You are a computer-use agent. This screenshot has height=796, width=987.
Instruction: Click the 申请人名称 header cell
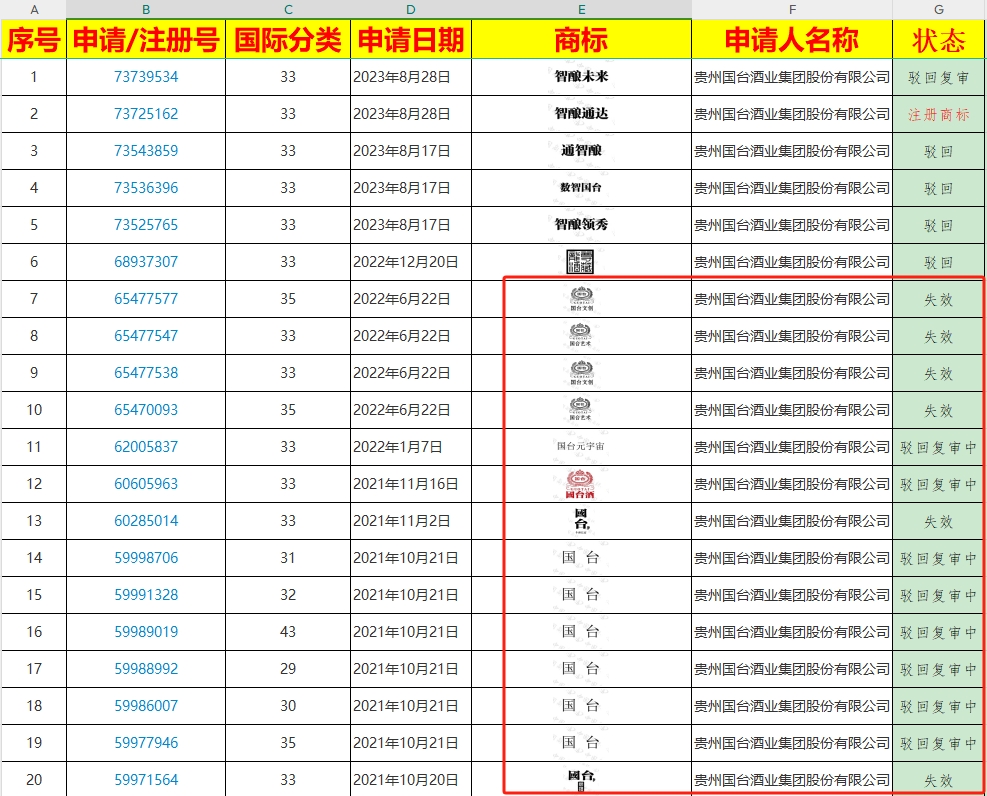(791, 40)
